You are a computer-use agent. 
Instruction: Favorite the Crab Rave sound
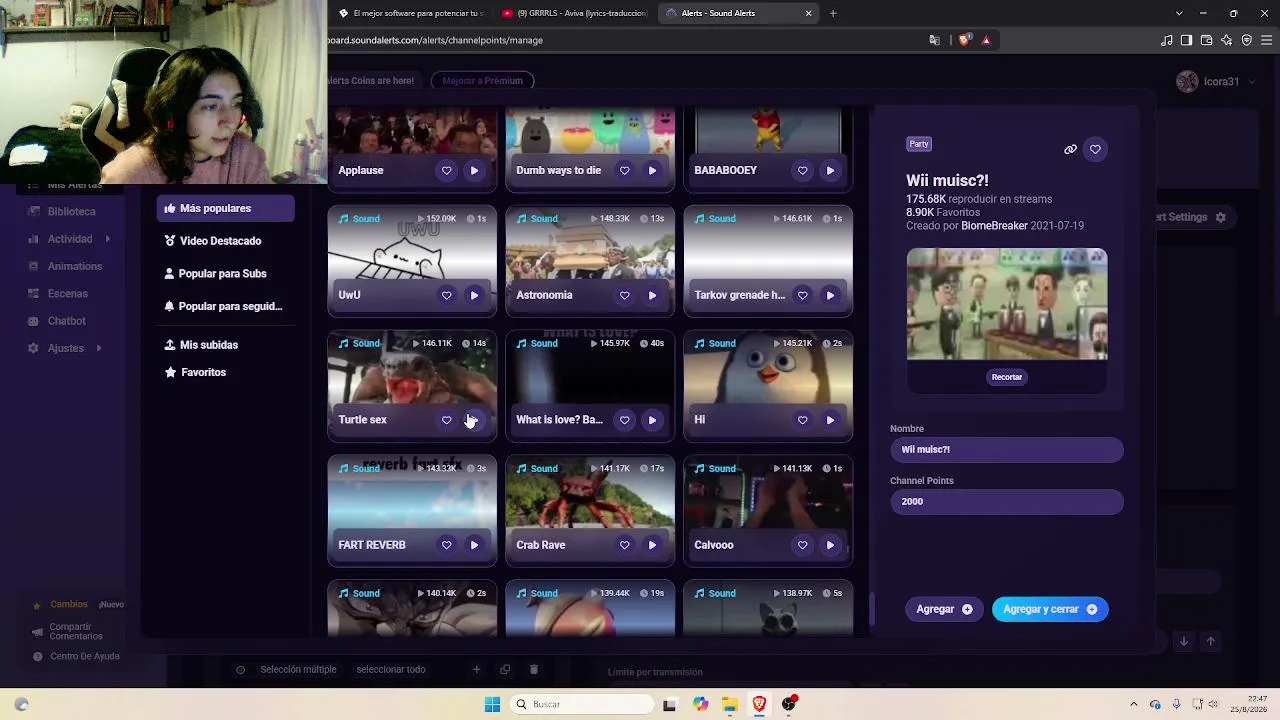625,545
